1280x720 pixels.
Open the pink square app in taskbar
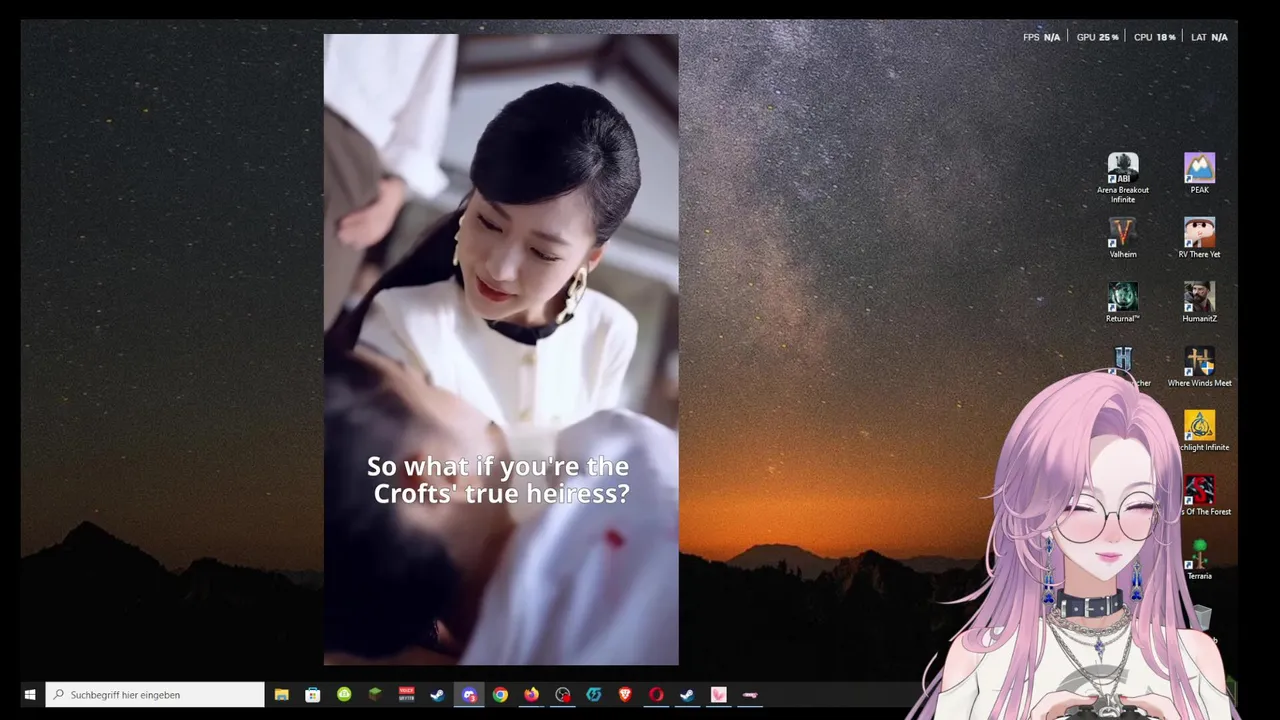click(718, 695)
